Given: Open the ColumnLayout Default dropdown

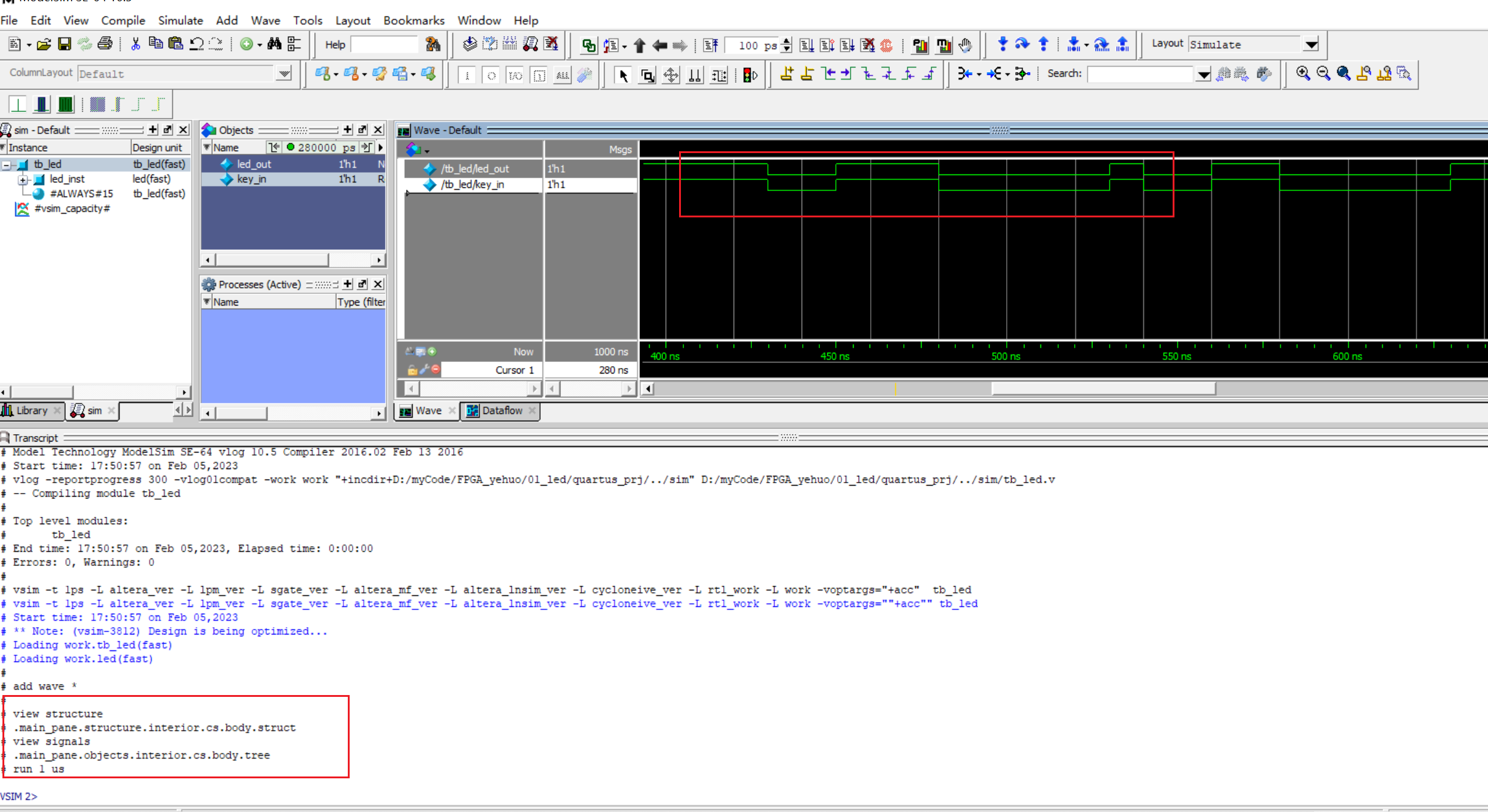Looking at the screenshot, I should pyautogui.click(x=284, y=73).
